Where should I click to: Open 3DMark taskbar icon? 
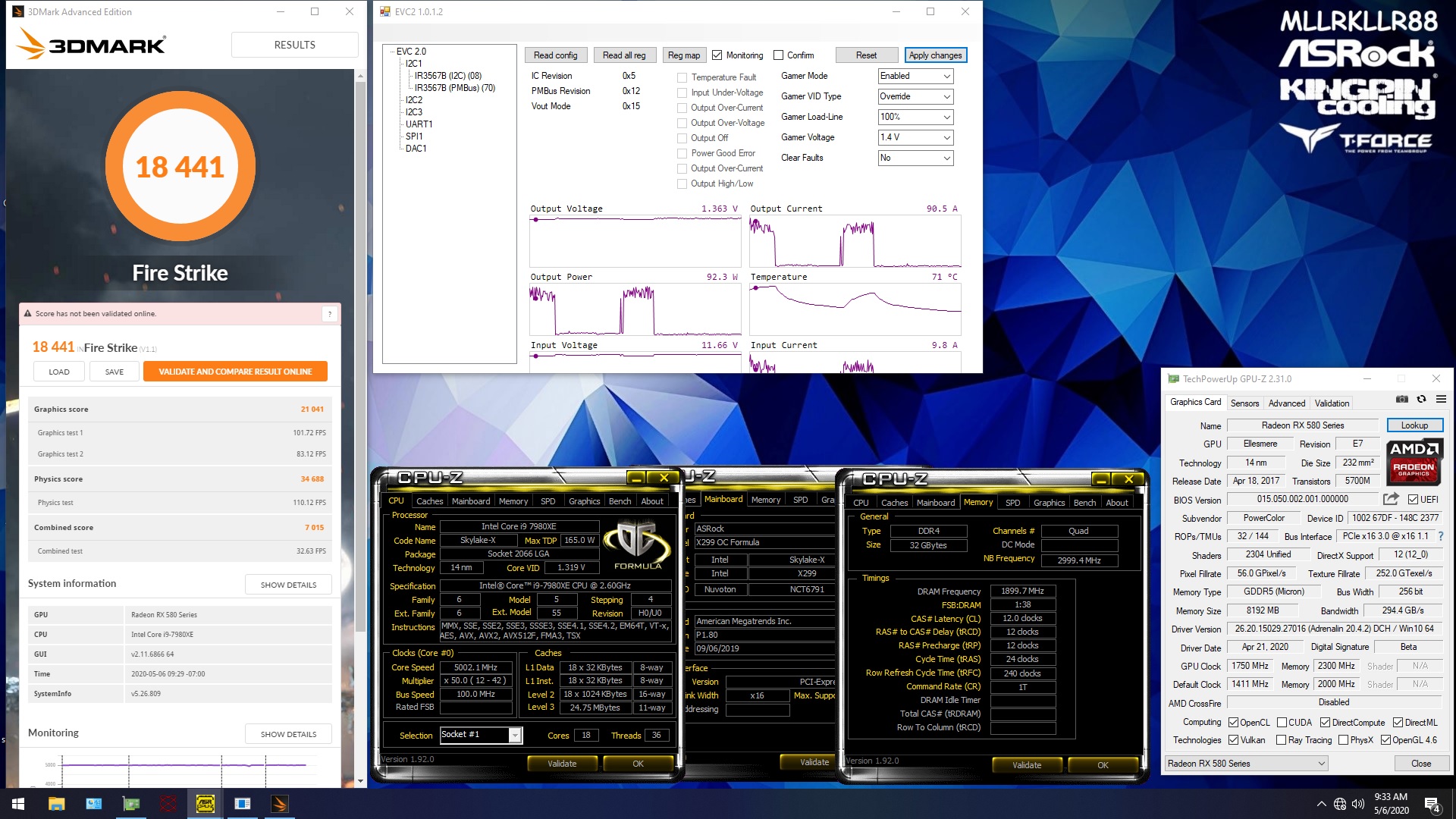[280, 804]
